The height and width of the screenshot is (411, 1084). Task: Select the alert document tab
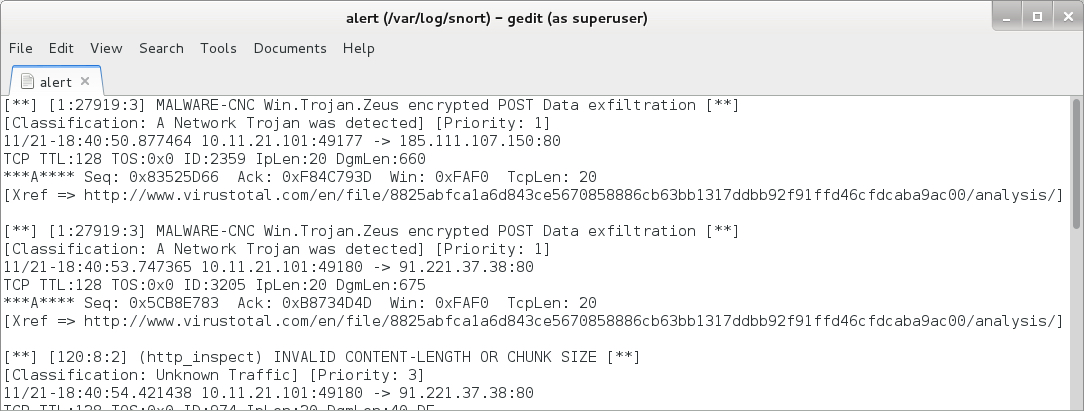click(x=57, y=82)
